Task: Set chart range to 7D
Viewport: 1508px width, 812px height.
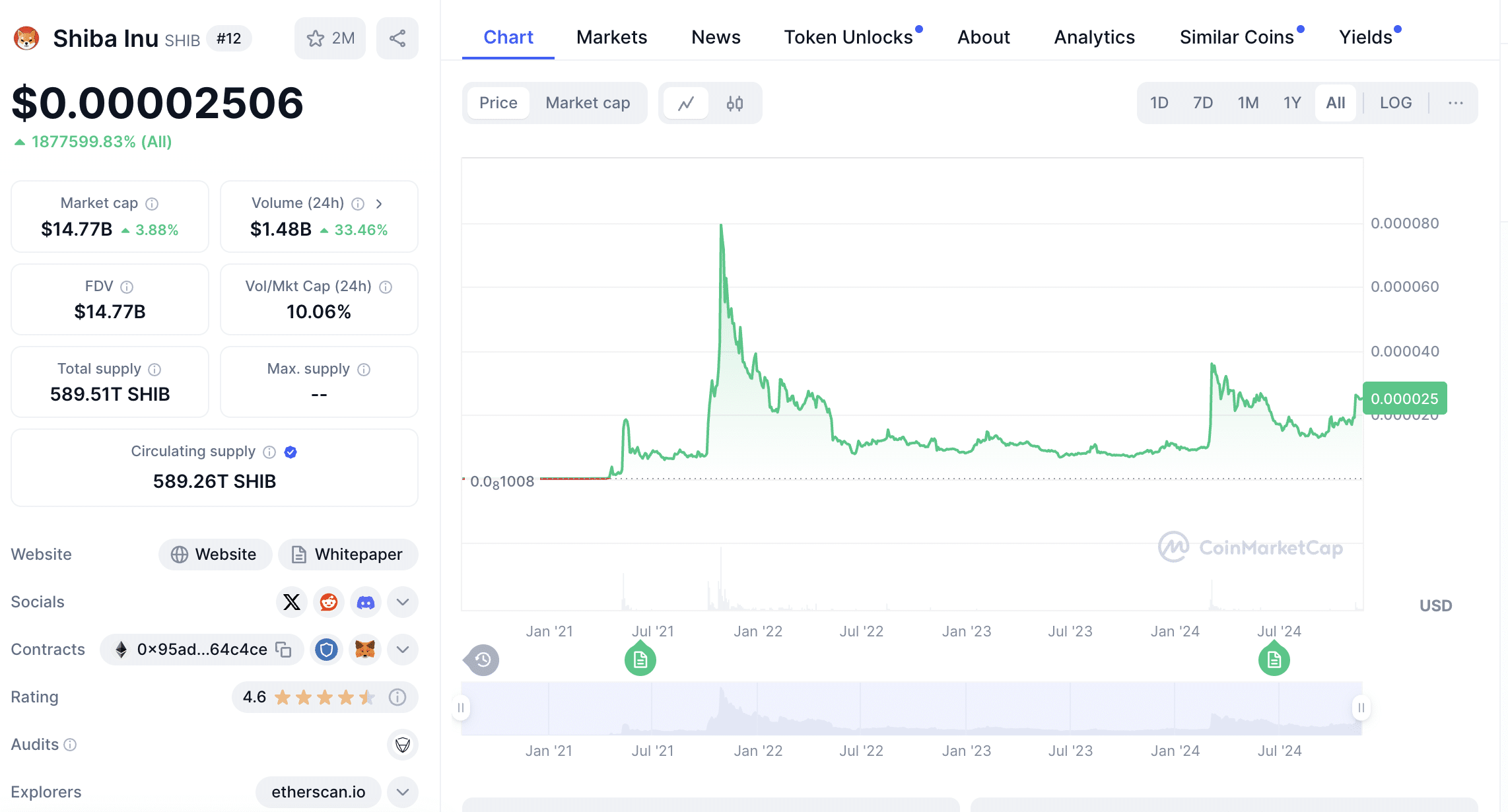Action: click(1203, 103)
